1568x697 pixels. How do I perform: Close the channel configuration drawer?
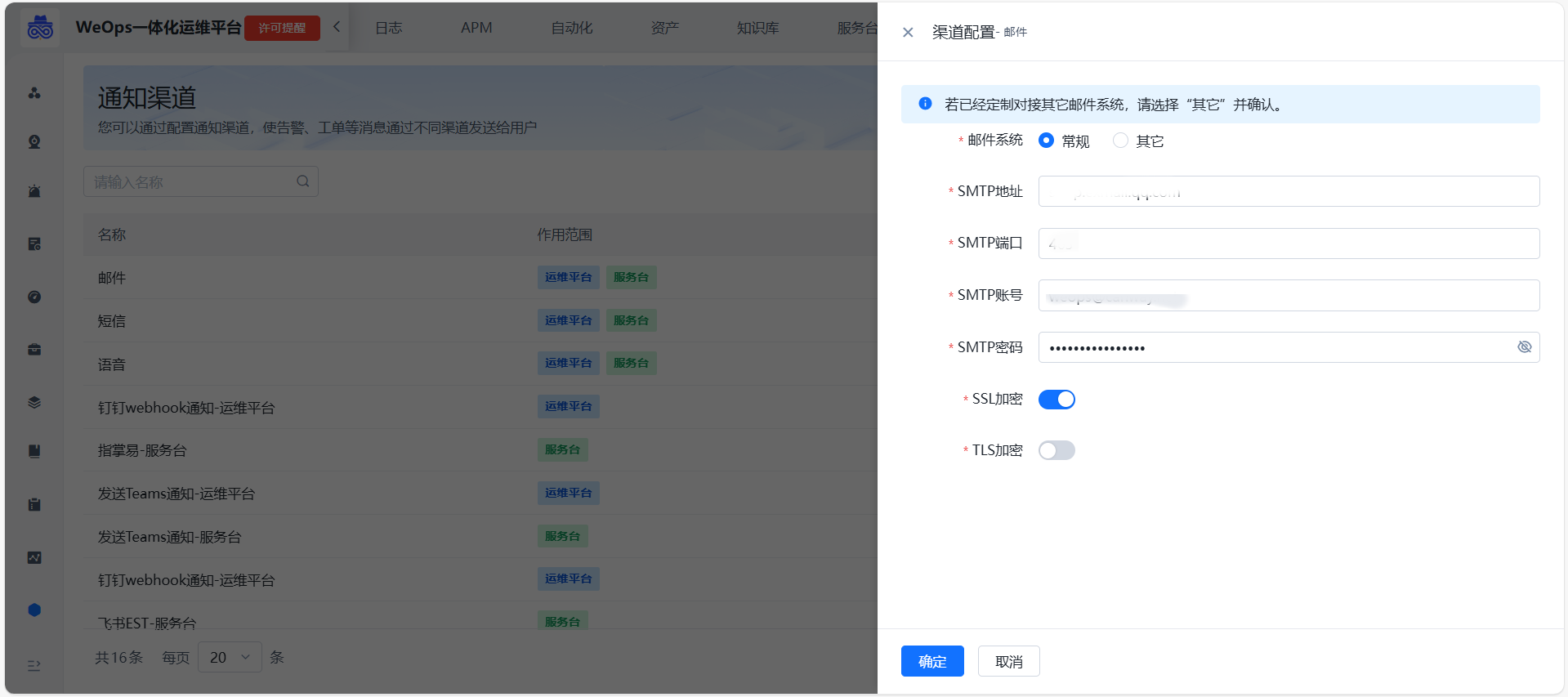pos(908,33)
